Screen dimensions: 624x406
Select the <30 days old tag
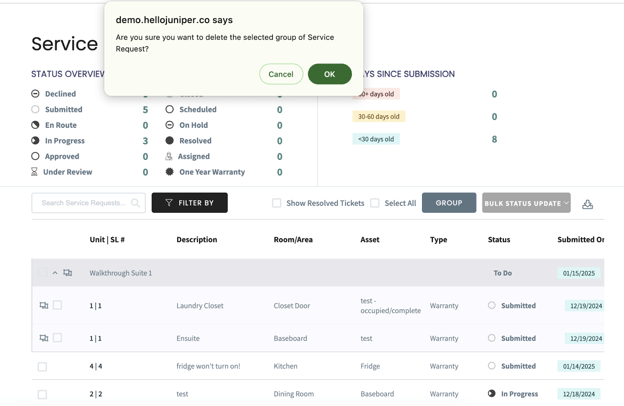coord(376,139)
